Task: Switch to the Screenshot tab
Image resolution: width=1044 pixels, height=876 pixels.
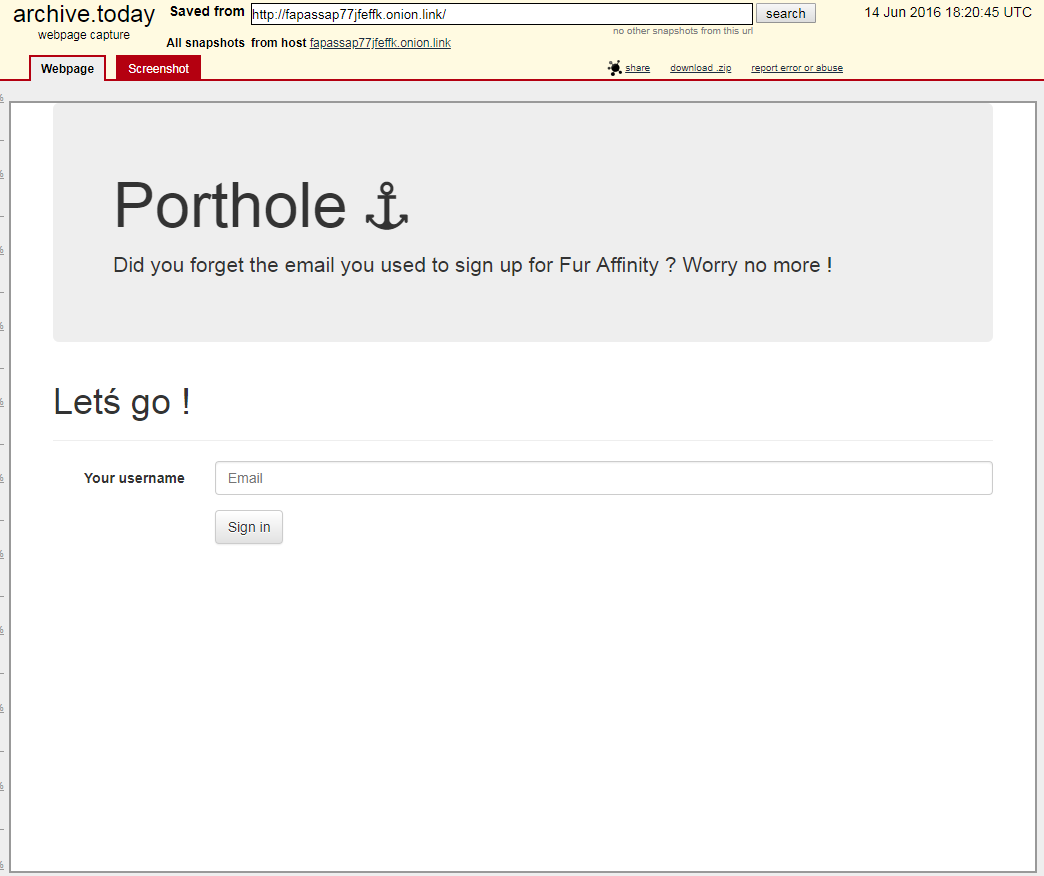Action: [158, 69]
